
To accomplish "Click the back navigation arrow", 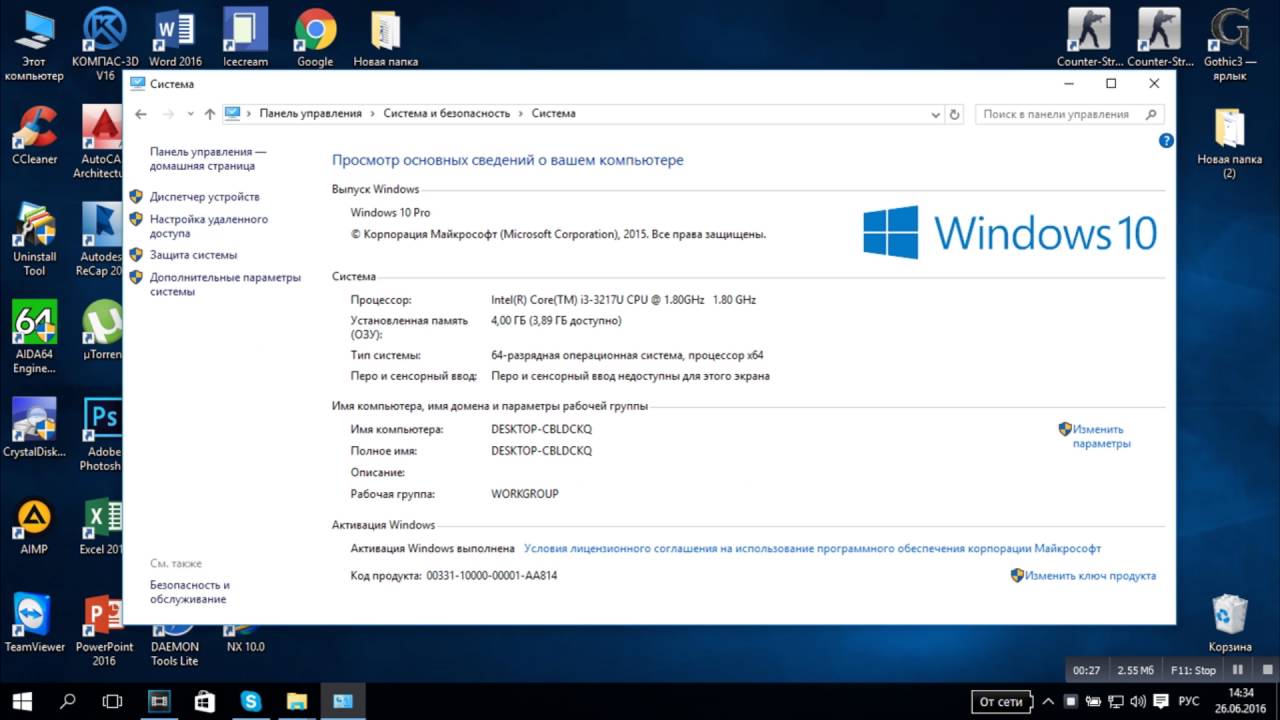I will 141,114.
